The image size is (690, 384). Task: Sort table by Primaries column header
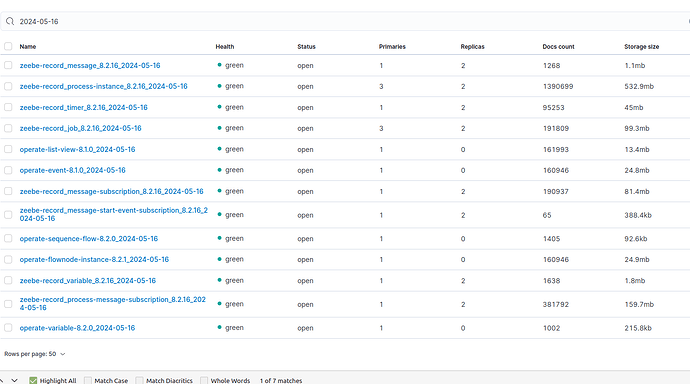pos(392,47)
